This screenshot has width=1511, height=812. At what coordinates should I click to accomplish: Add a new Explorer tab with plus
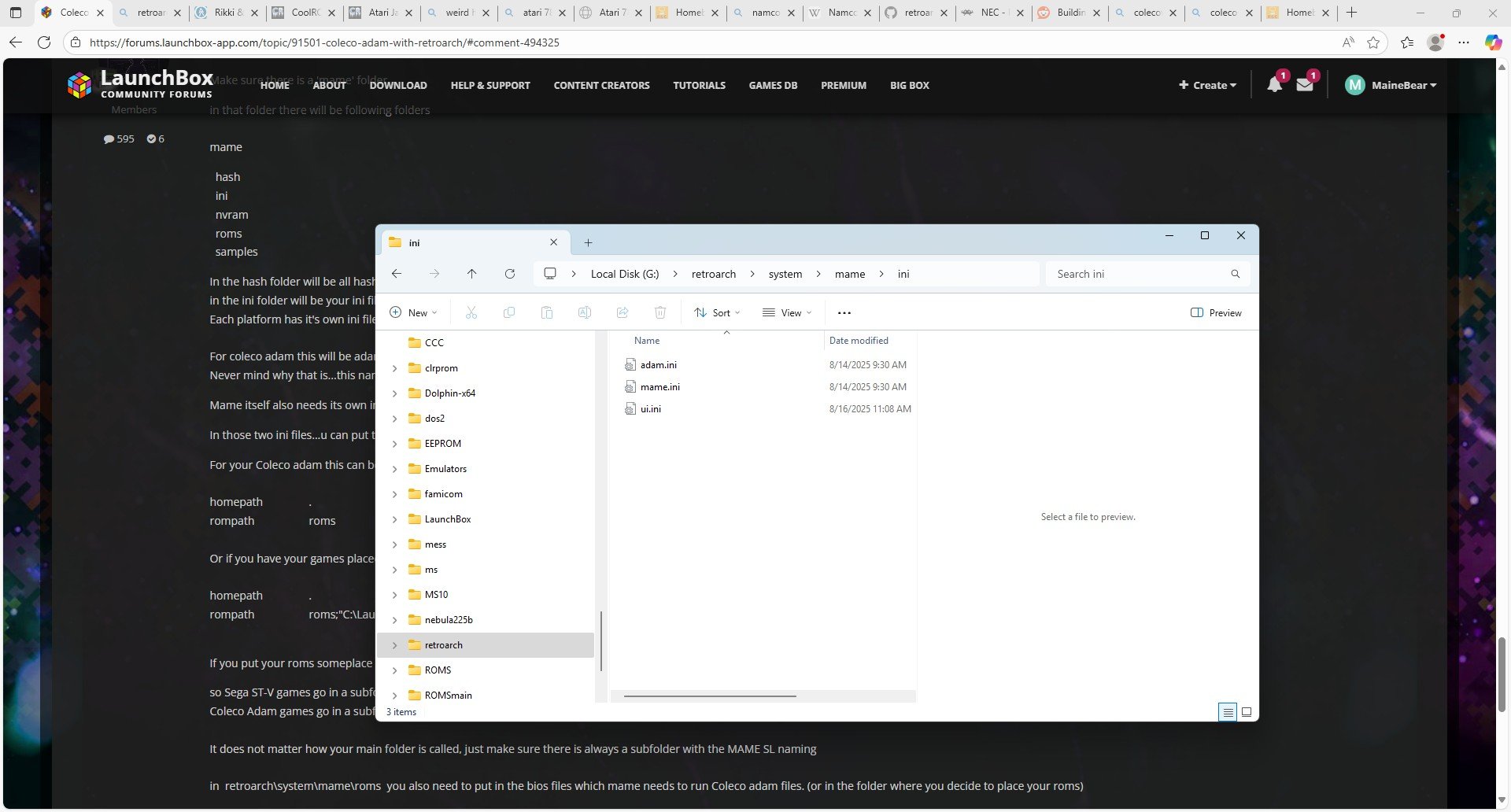tap(588, 242)
